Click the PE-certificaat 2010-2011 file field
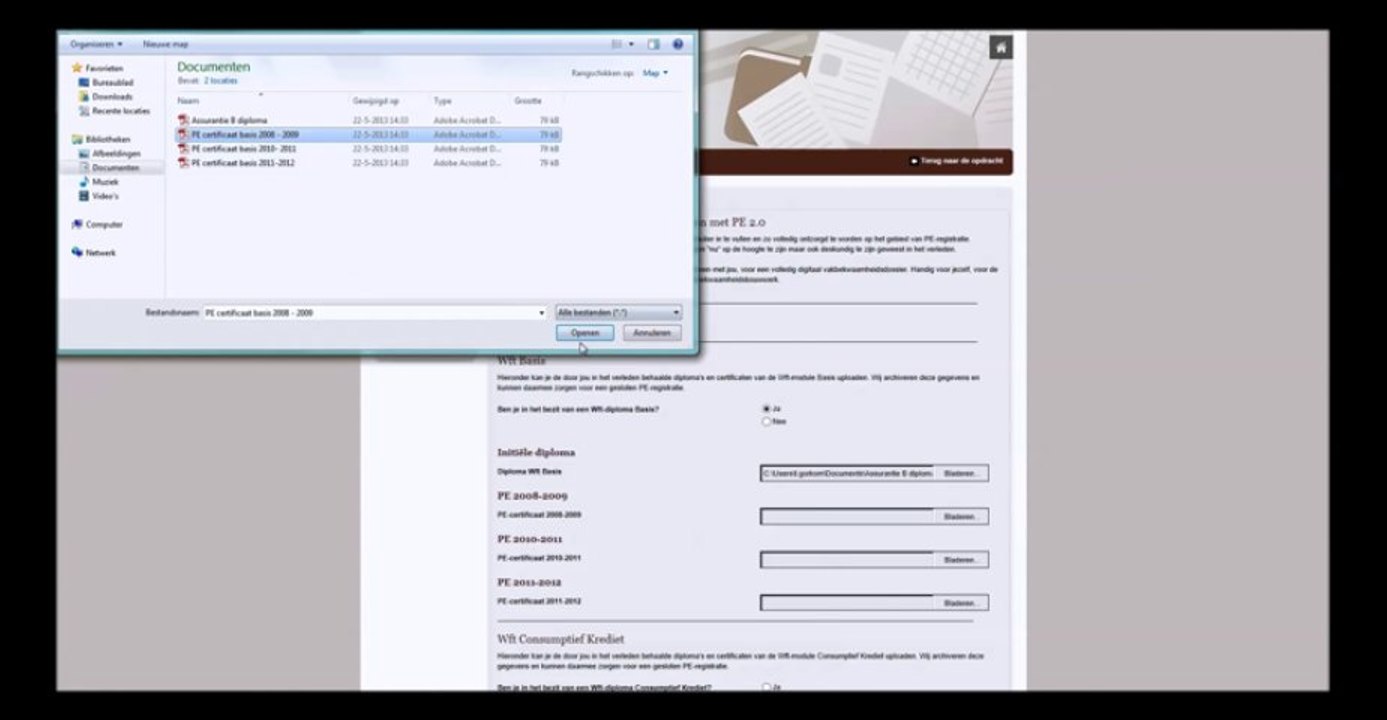Viewport: 1387px width, 720px height. [x=847, y=560]
